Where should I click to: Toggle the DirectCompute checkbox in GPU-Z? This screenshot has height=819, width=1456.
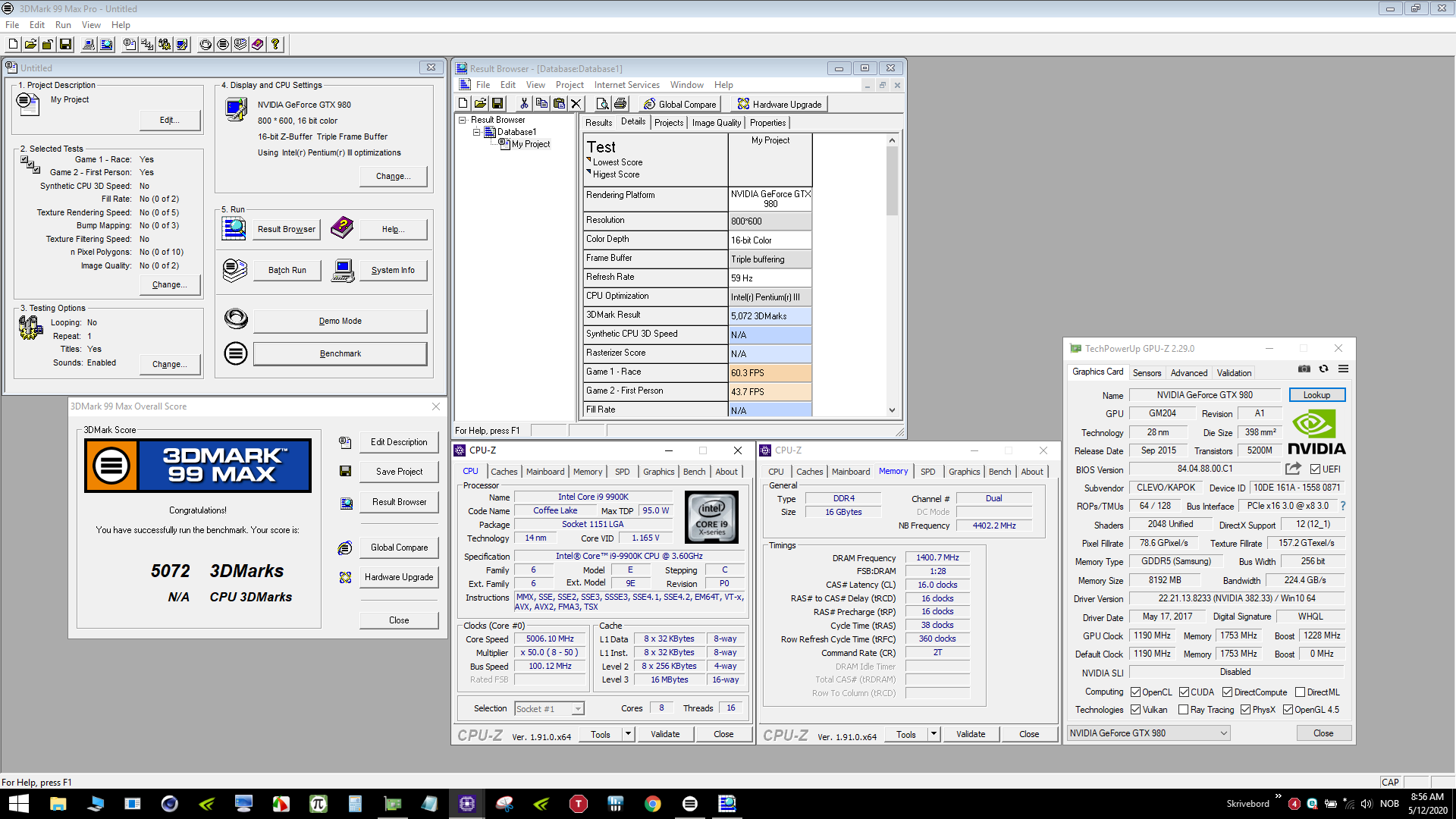1228,692
